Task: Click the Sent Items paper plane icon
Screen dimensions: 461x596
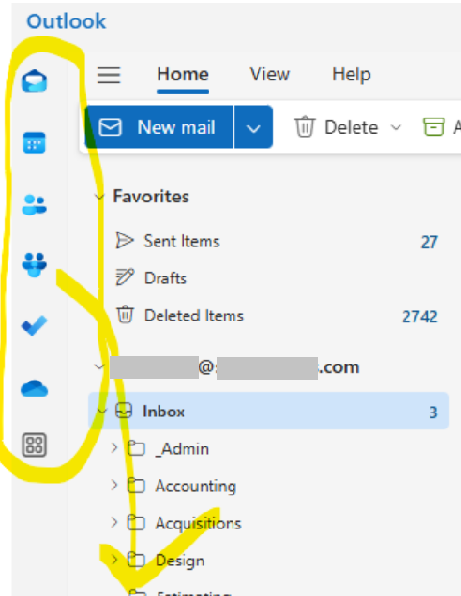Action: tap(125, 240)
